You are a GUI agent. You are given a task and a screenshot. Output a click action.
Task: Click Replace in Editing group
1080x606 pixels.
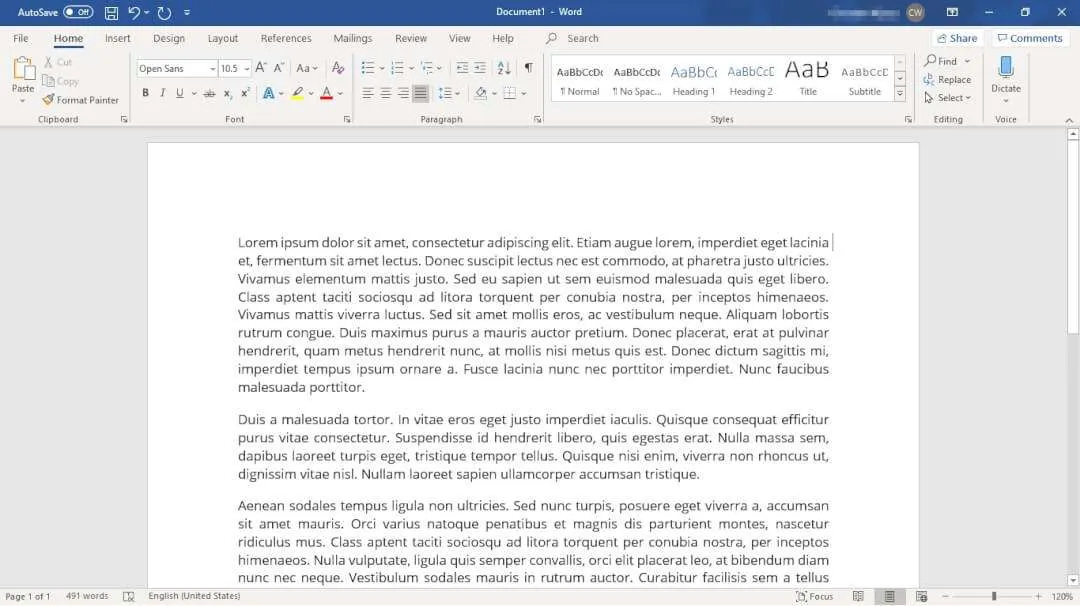[x=948, y=80]
